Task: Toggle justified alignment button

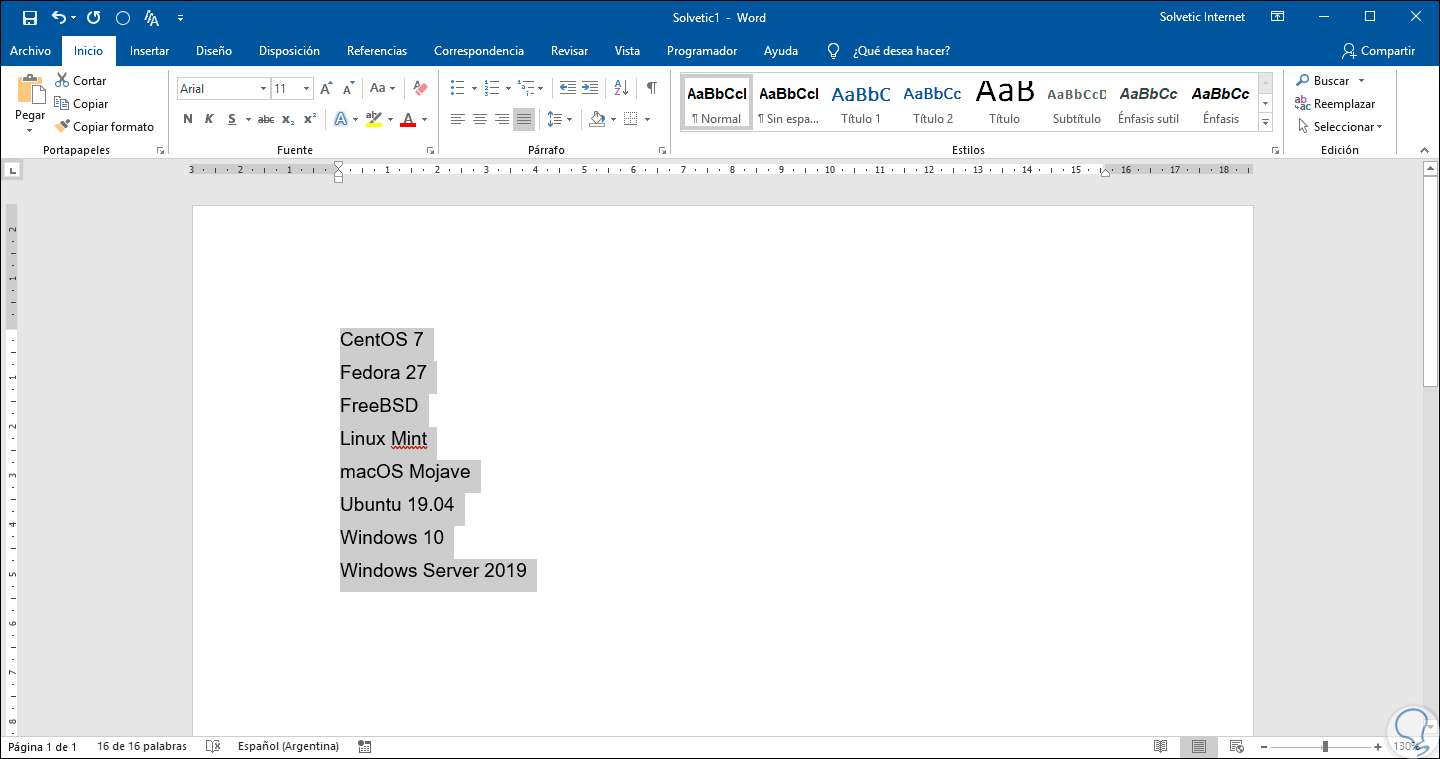Action: [x=524, y=120]
